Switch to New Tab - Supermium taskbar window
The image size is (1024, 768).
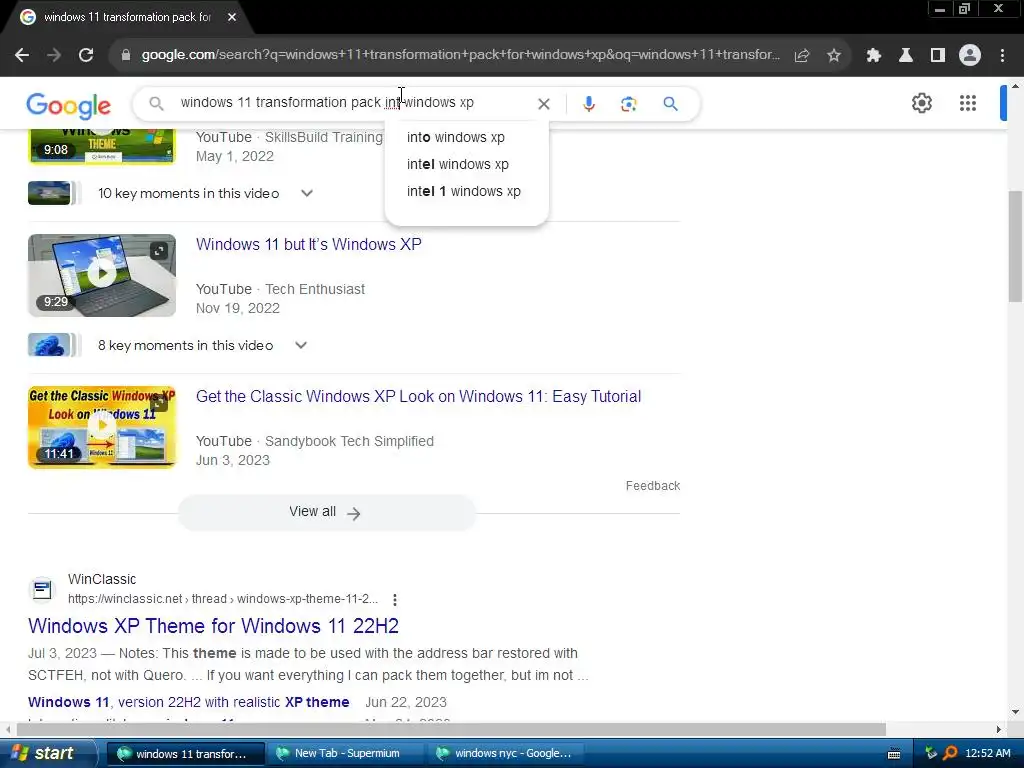pos(346,754)
